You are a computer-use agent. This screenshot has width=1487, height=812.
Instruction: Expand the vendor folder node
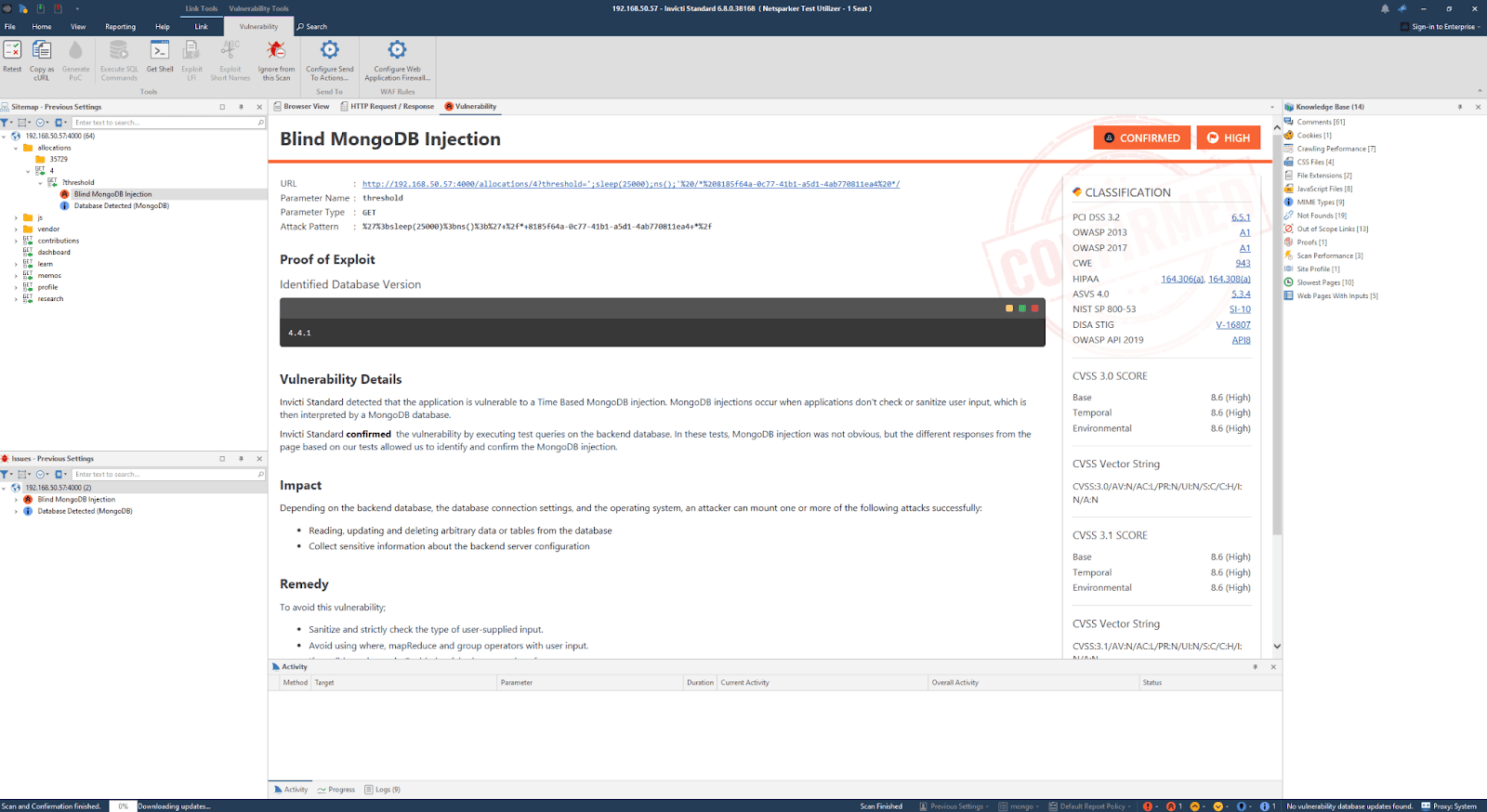tap(16, 229)
